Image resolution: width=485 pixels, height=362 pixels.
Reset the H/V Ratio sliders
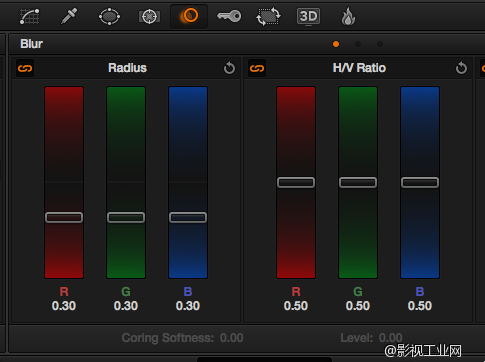(461, 68)
